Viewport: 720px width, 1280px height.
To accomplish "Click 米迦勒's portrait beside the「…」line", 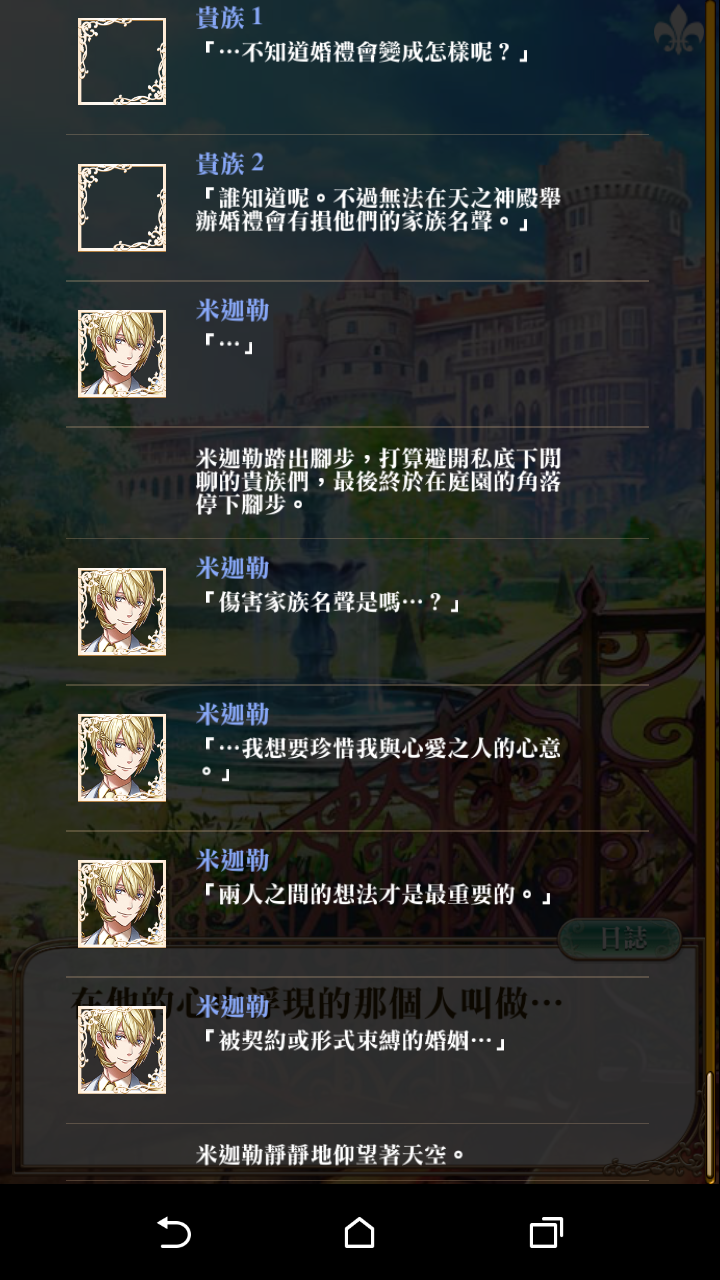I will click(122, 354).
